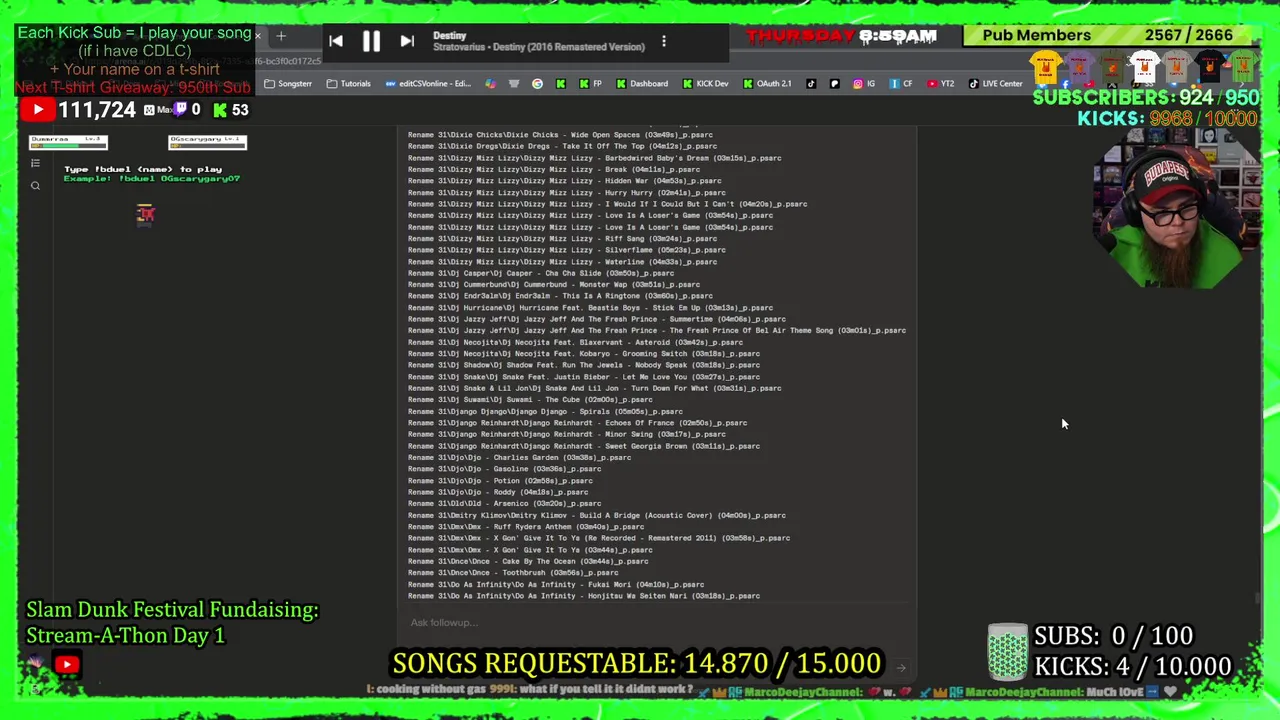
Task: Open a new browser tab with plus
Action: pos(281,37)
